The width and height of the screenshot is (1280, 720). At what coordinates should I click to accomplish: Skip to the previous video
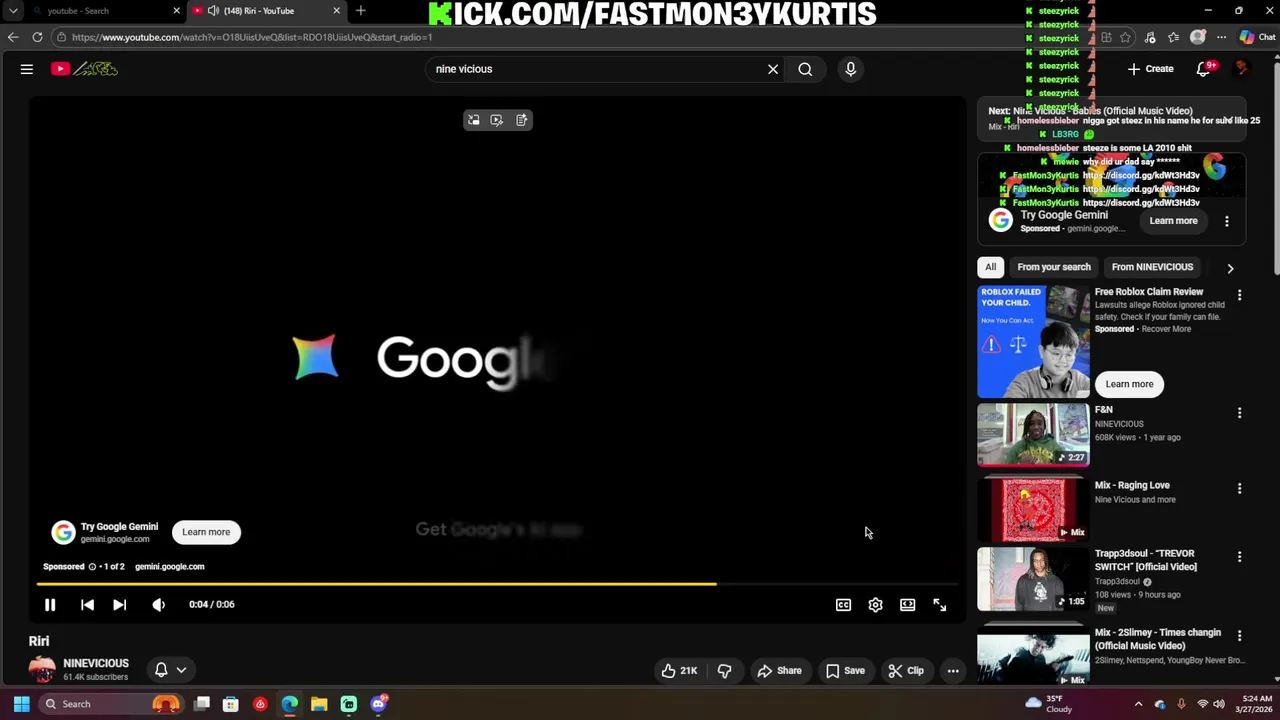[87, 604]
